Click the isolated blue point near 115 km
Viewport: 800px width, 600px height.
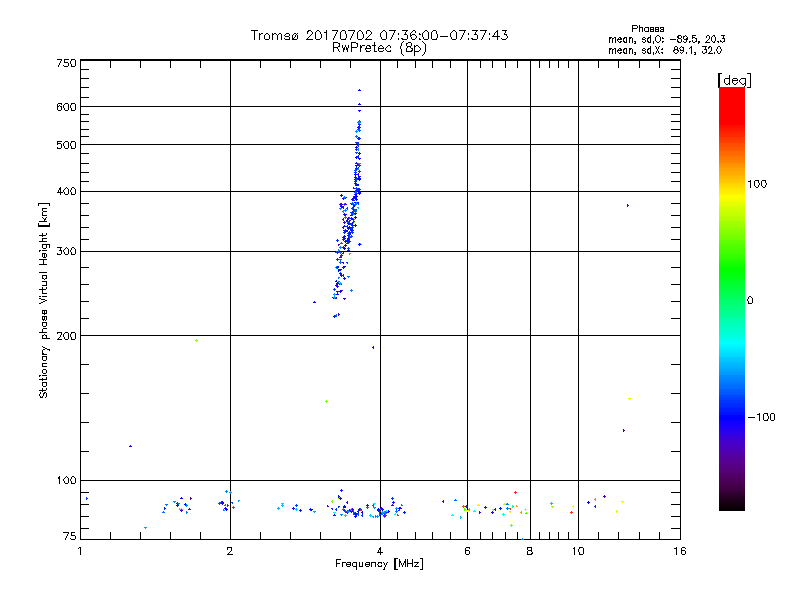pos(131,446)
